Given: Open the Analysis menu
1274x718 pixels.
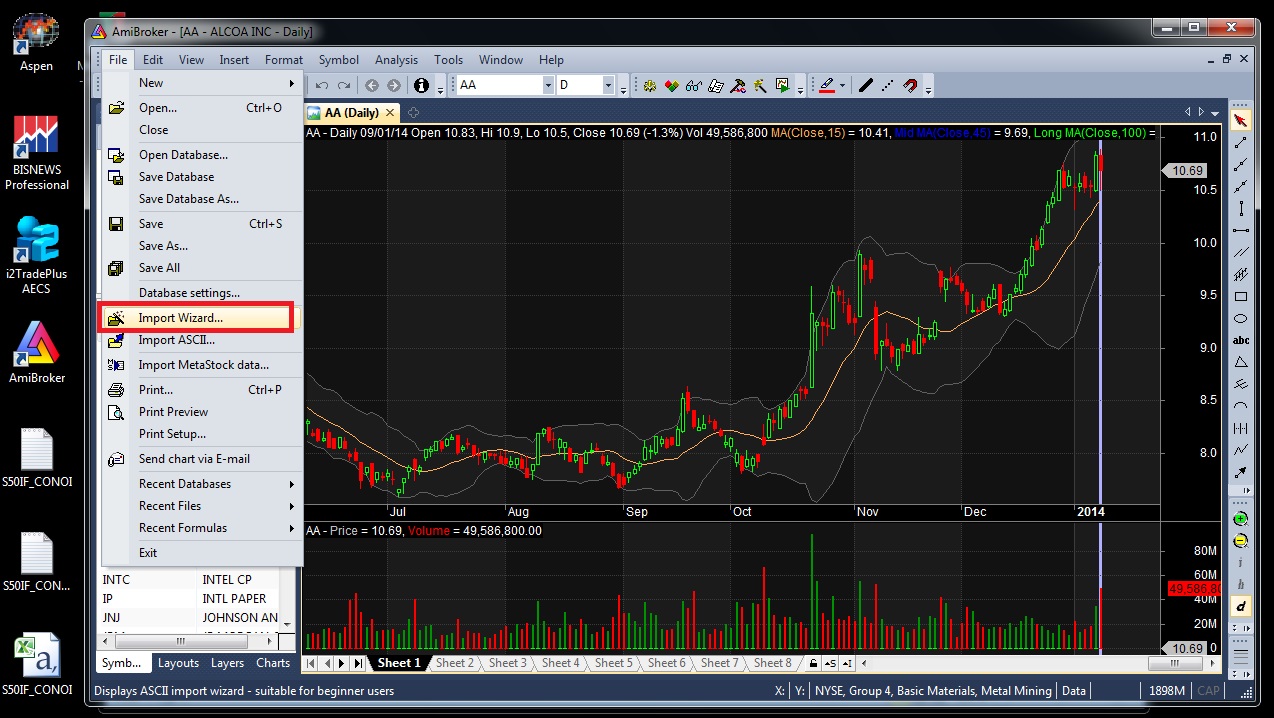Looking at the screenshot, I should 396,60.
